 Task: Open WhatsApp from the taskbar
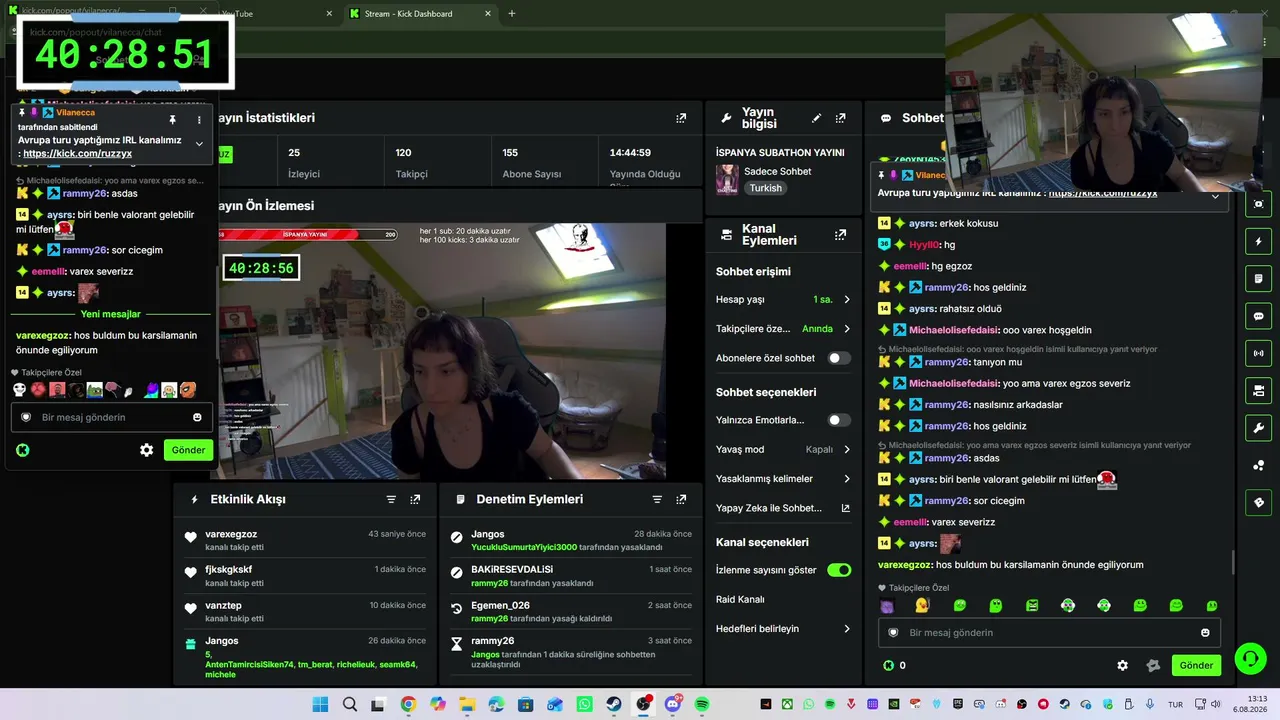pyautogui.click(x=585, y=705)
